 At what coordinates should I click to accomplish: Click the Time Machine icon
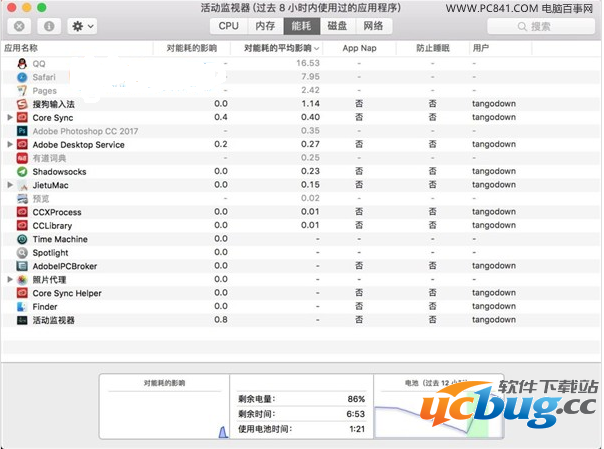click(x=22, y=239)
